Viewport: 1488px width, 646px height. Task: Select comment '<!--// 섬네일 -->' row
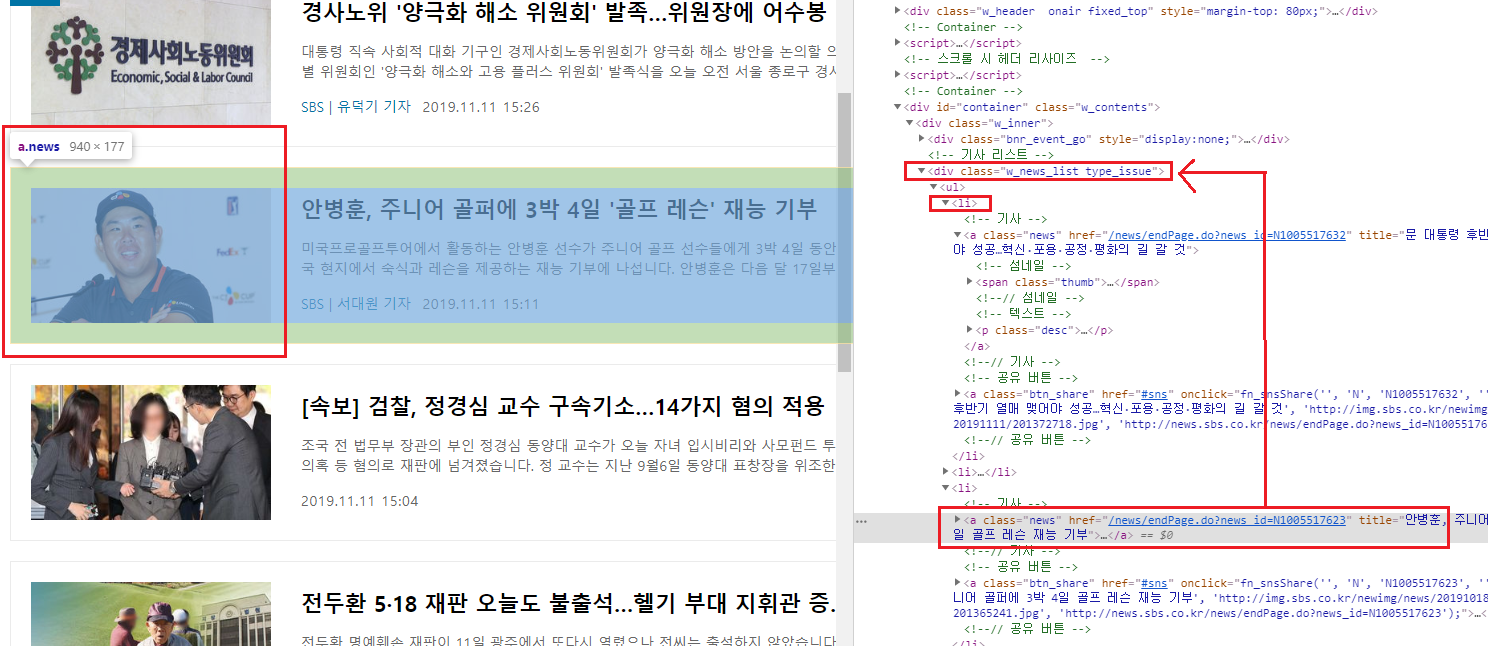[x=1030, y=298]
